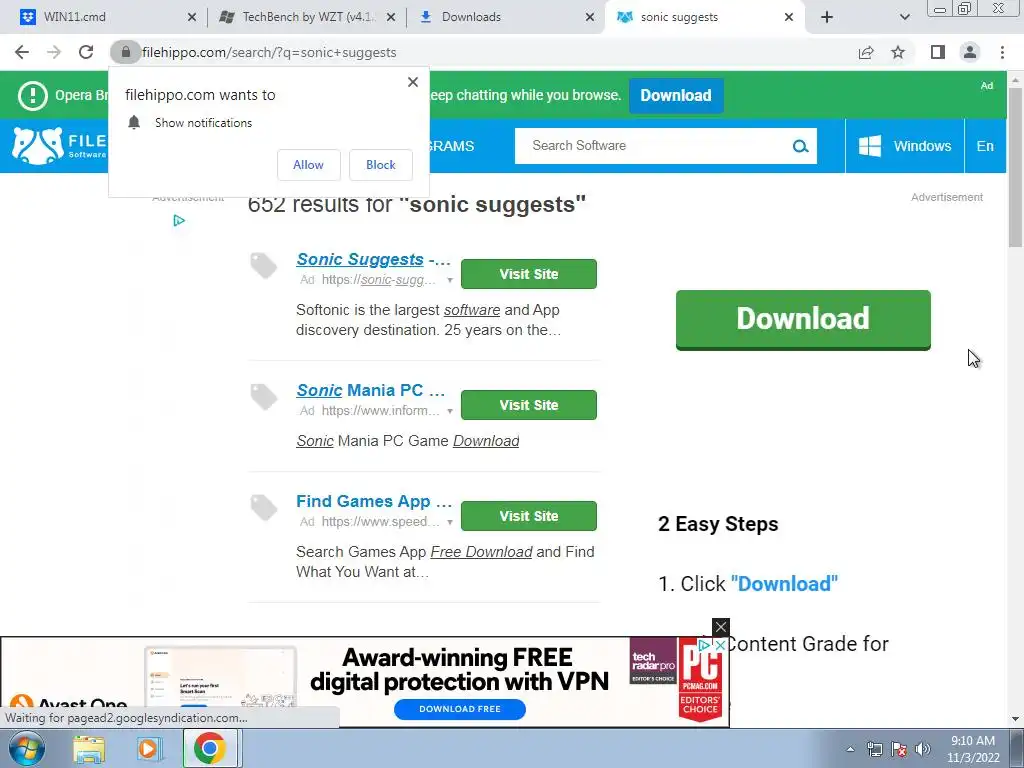Image resolution: width=1024 pixels, height=768 pixels.
Task: Open Action Center flag icon
Action: coord(899,749)
